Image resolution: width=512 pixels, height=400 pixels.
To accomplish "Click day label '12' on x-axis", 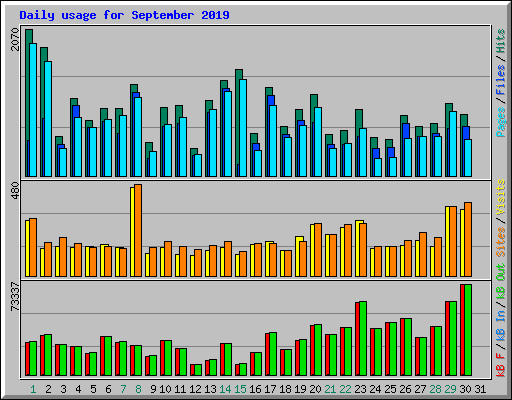I will click(195, 389).
